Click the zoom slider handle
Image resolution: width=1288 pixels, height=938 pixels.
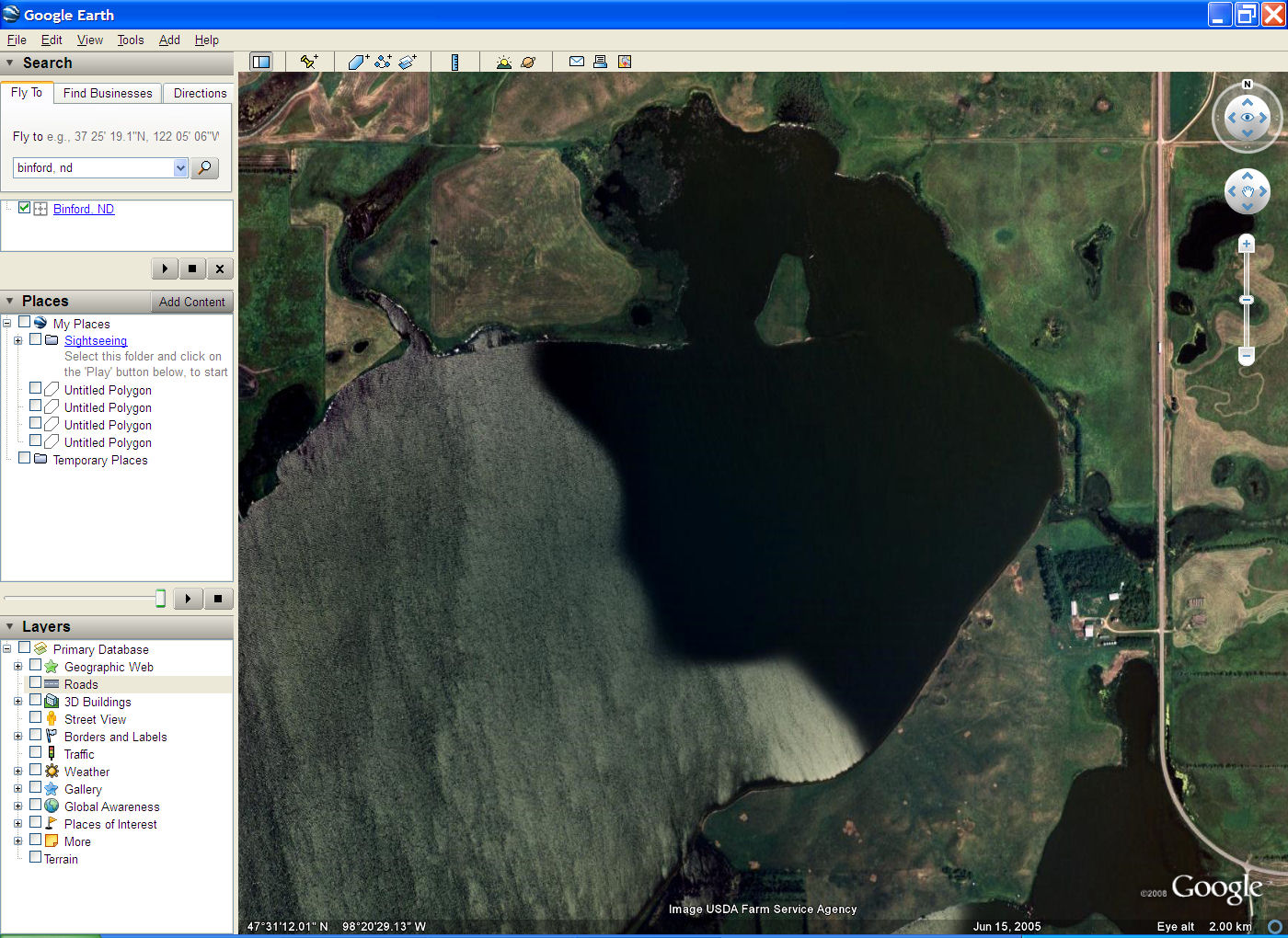click(x=1247, y=300)
